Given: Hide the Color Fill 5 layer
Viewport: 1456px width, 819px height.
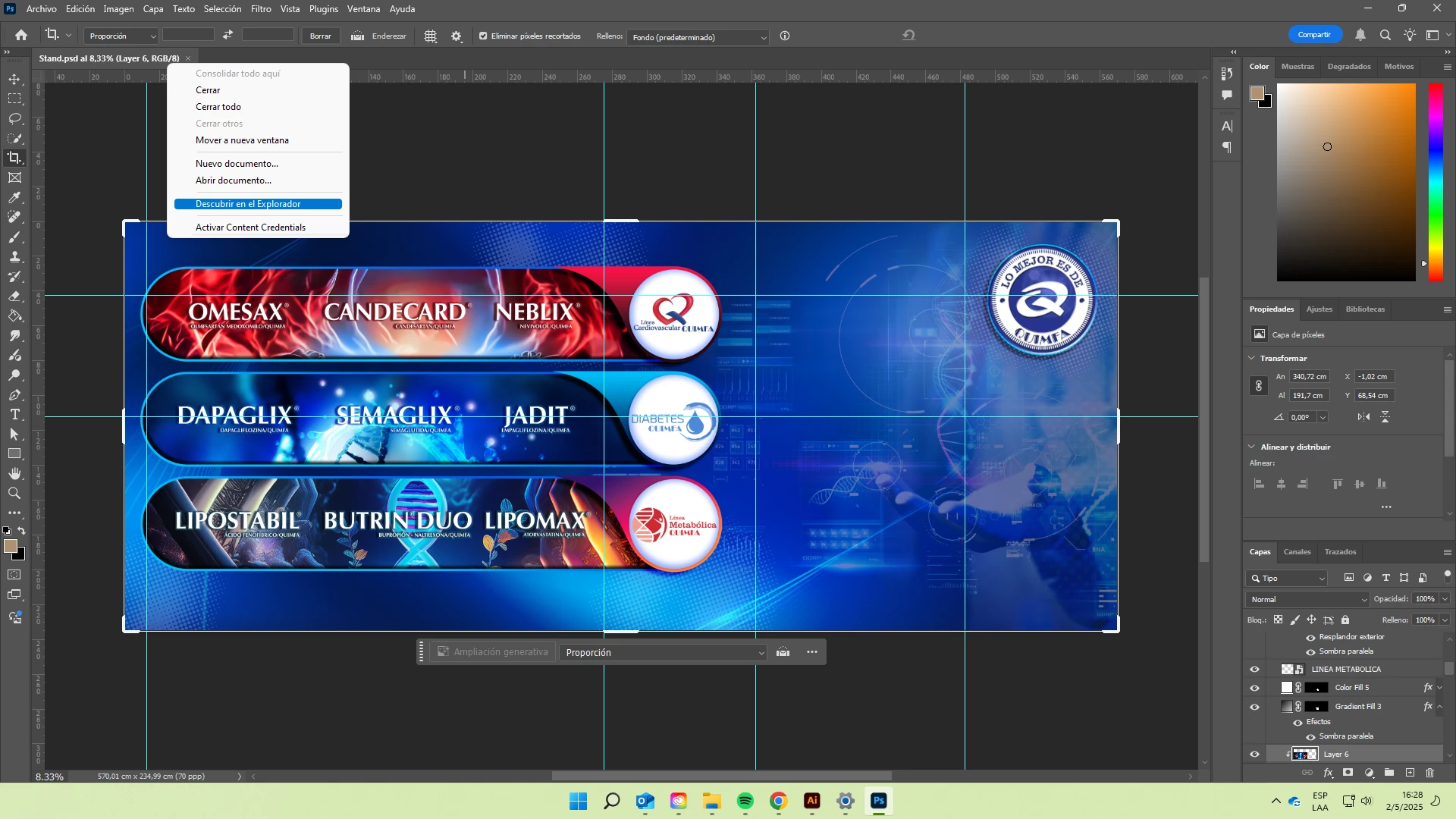Looking at the screenshot, I should [x=1254, y=688].
